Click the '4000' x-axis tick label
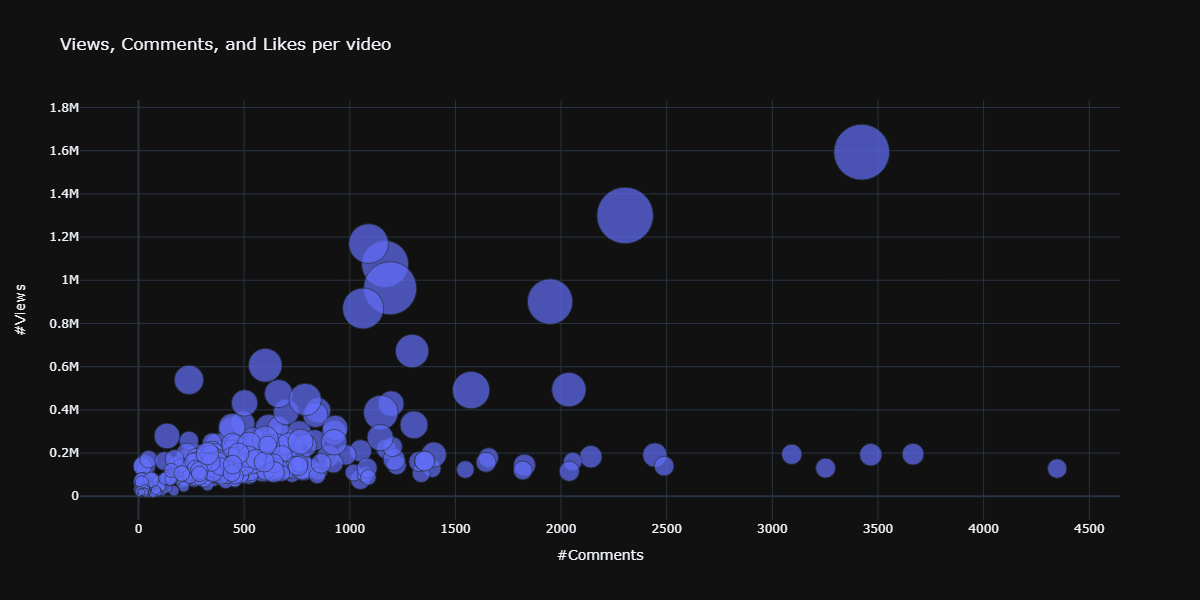Image resolution: width=1200 pixels, height=600 pixels. 983,528
